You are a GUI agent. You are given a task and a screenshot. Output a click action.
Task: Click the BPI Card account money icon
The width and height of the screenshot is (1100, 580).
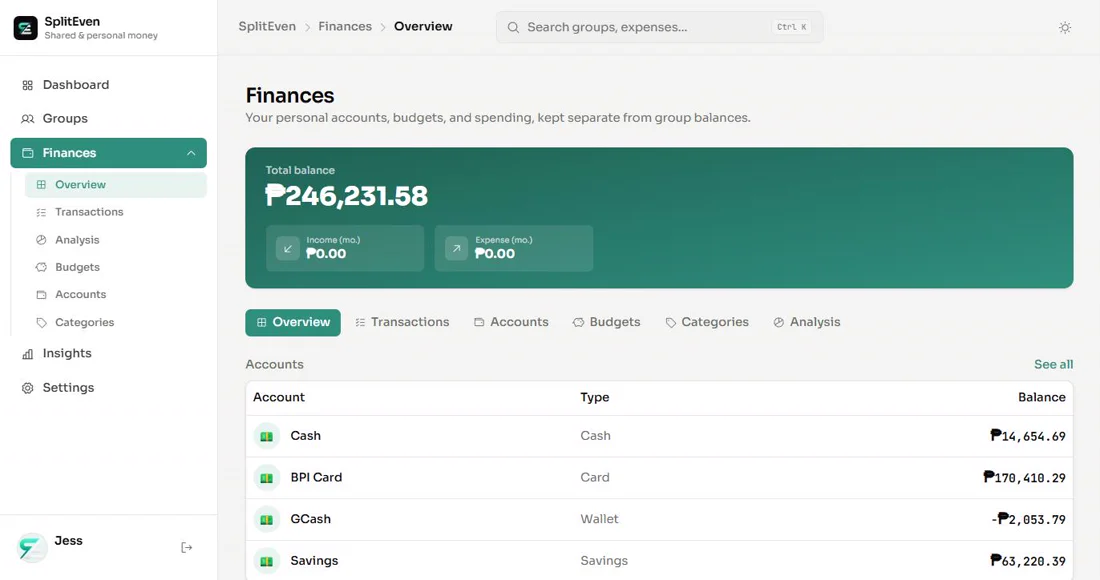coord(267,478)
